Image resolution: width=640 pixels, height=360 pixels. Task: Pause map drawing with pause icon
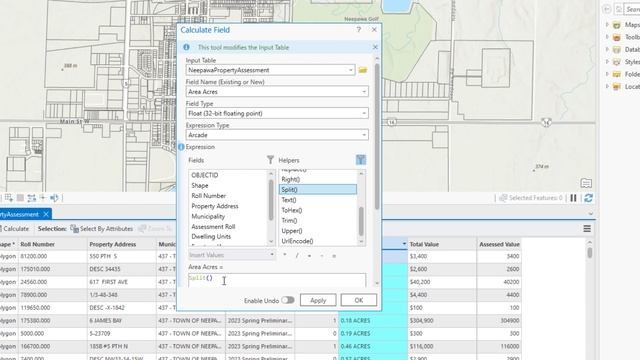point(573,198)
